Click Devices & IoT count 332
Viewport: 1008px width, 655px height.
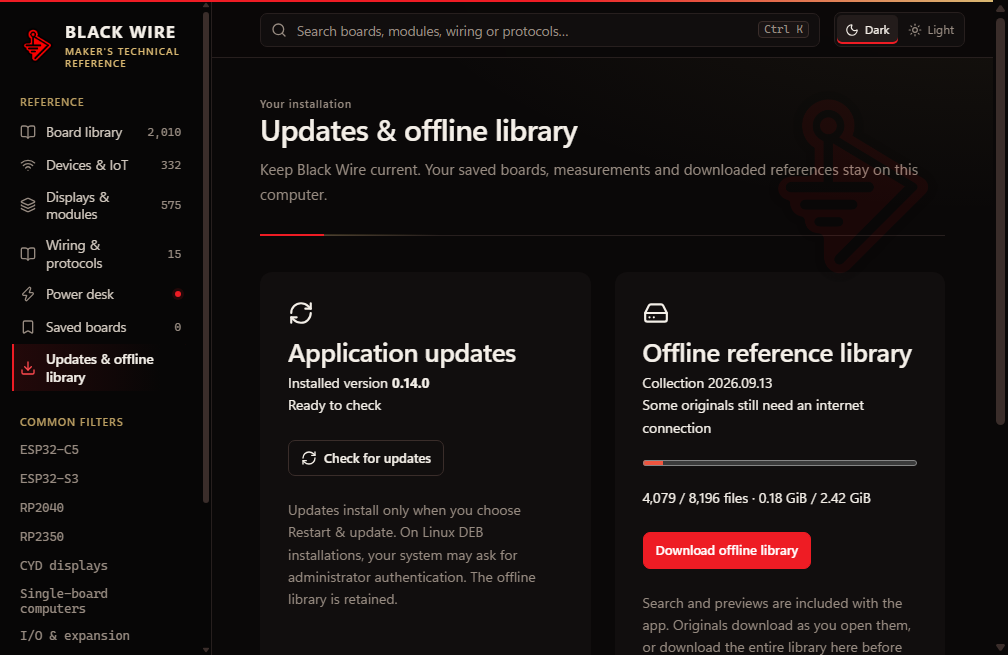click(x=171, y=165)
